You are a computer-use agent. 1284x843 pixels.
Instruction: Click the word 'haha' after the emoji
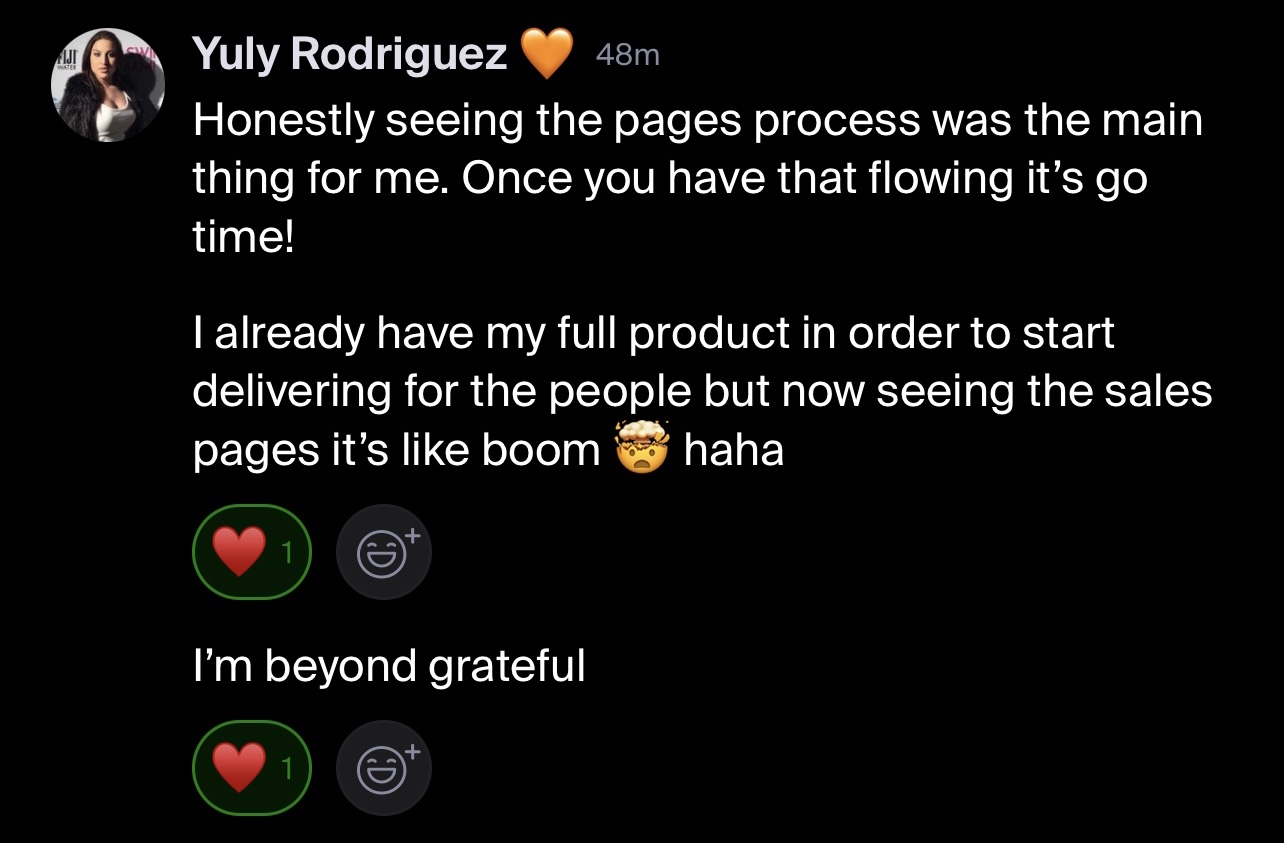[x=734, y=450]
